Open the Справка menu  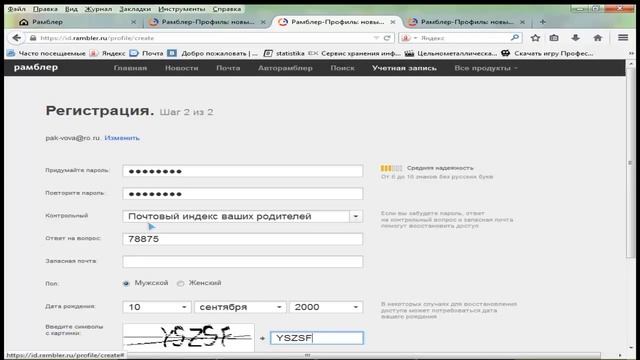[x=227, y=9]
